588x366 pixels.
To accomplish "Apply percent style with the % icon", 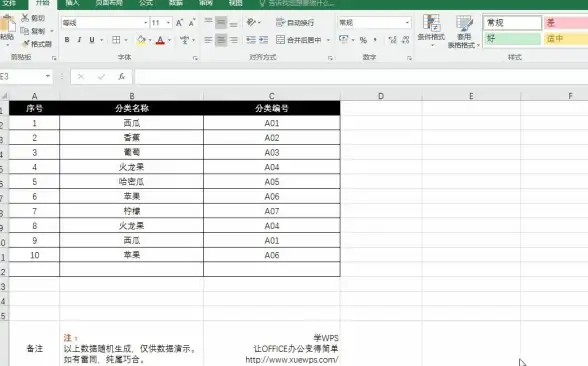I will (363, 40).
